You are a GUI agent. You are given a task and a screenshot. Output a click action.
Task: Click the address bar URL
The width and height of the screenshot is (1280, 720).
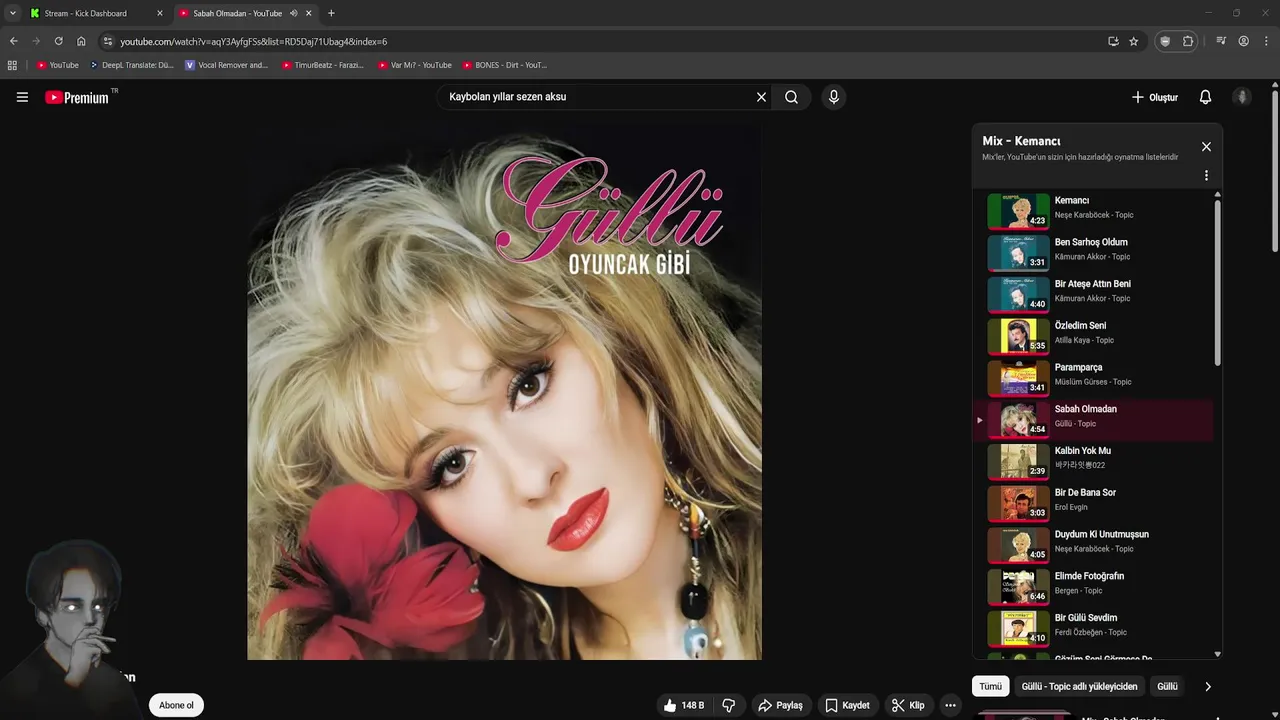point(254,41)
